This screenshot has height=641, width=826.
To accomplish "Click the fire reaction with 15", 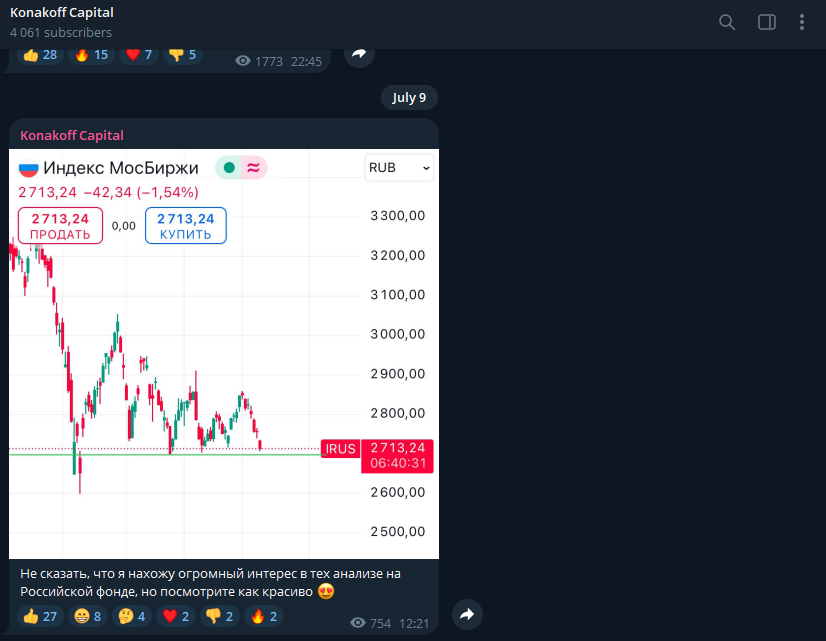I will tap(91, 55).
